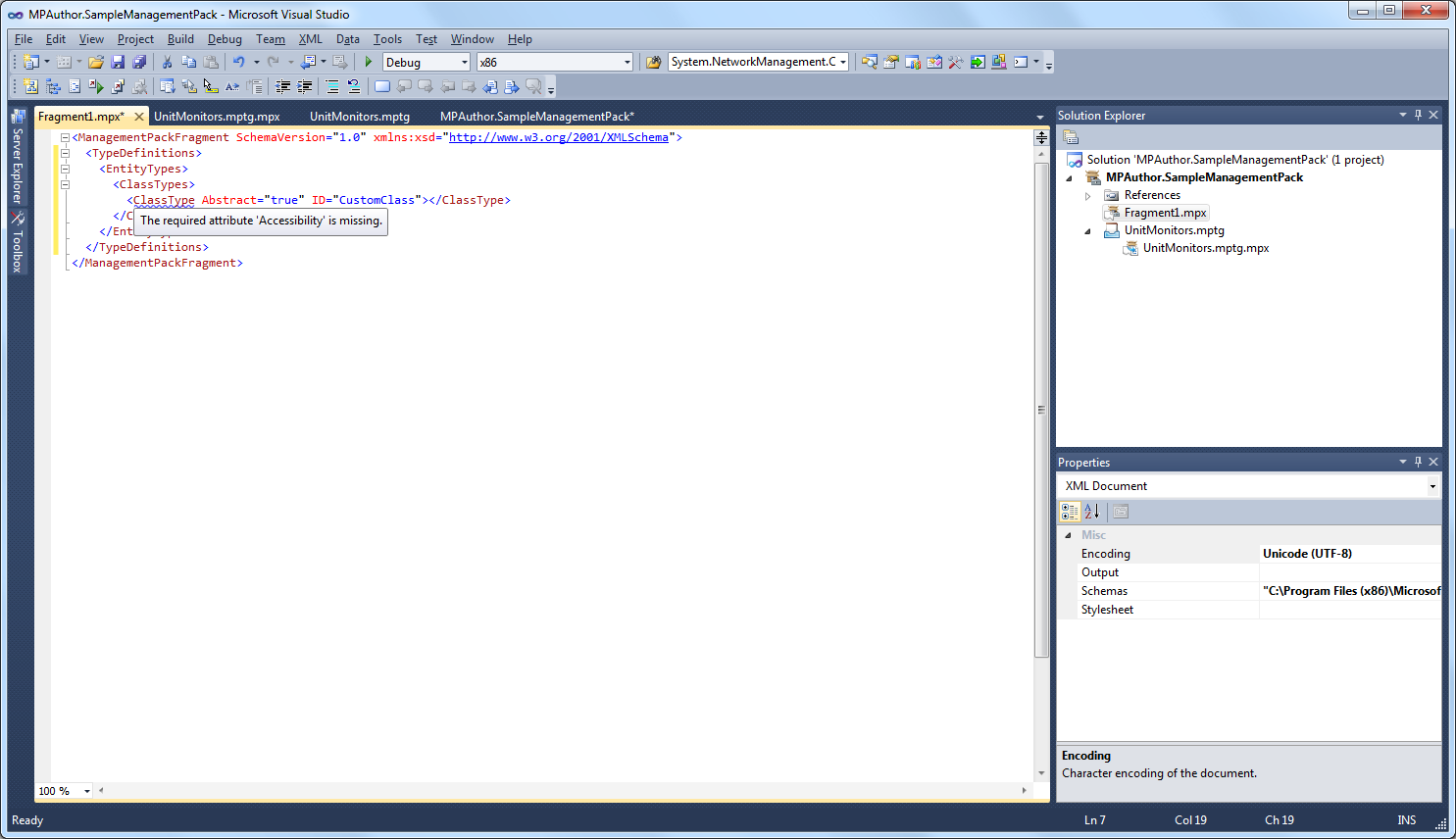Open Start Page green arrow icon
The height and width of the screenshot is (839, 1456).
pos(978,62)
